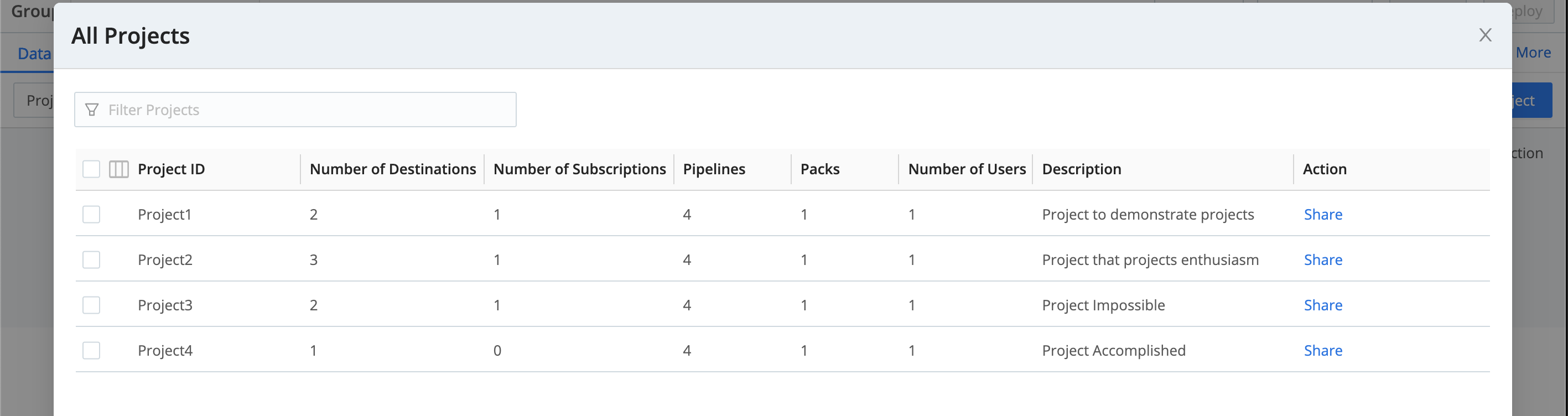Sort by Number of Users header
Image resolution: width=1568 pixels, height=416 pixels.
coord(967,169)
